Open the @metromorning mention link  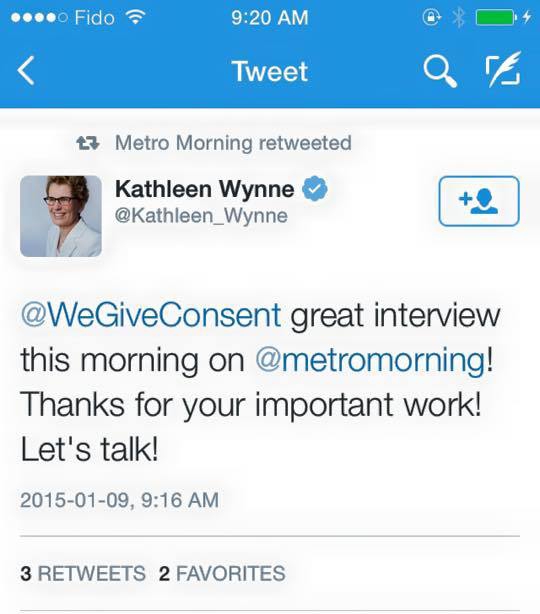click(x=370, y=359)
